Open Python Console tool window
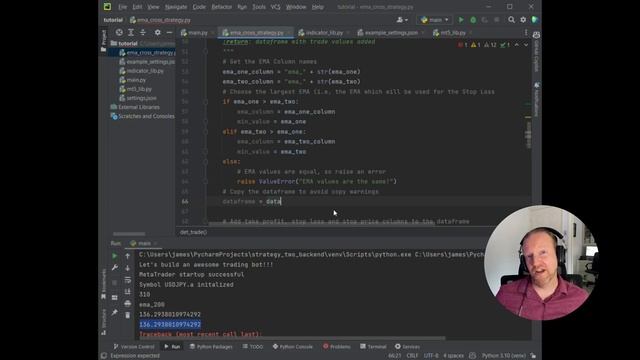 [x=293, y=347]
